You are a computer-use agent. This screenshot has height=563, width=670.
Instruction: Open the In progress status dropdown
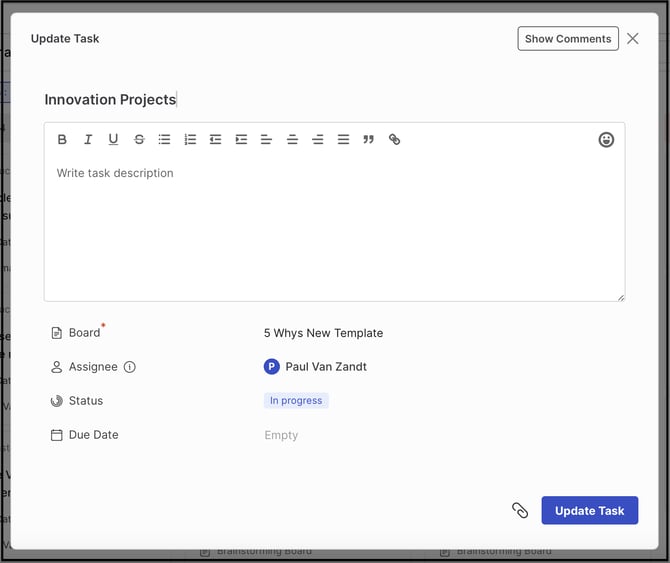(x=296, y=401)
